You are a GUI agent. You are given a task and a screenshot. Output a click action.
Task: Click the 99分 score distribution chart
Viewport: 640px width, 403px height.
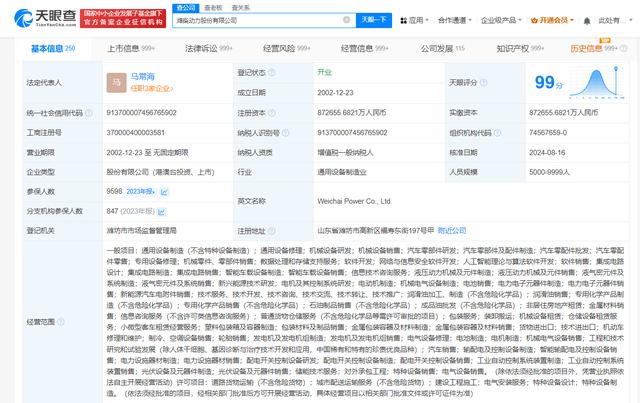click(x=597, y=83)
